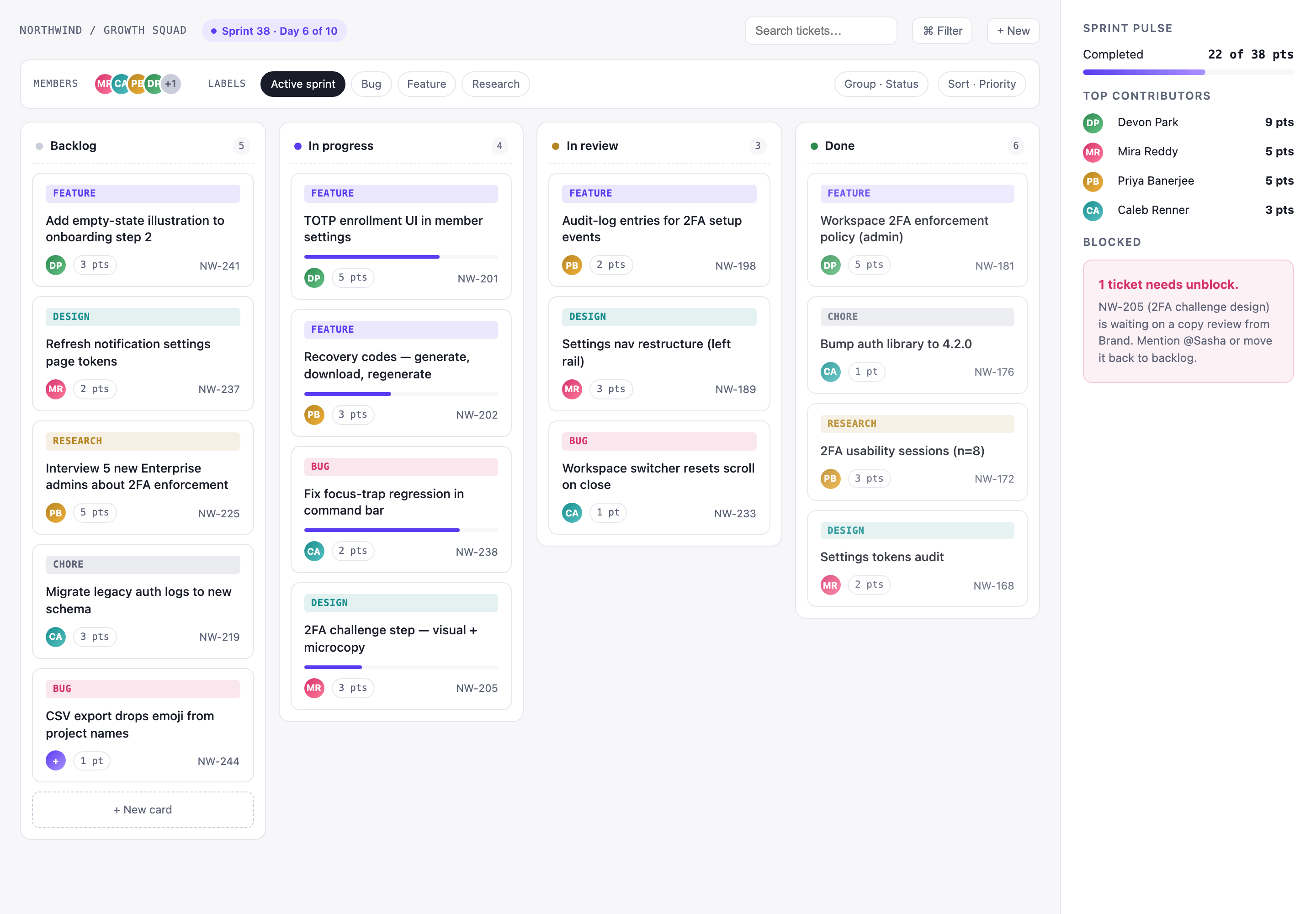Open the Filter menu
Screen dimensions: 1316x914
coord(942,31)
